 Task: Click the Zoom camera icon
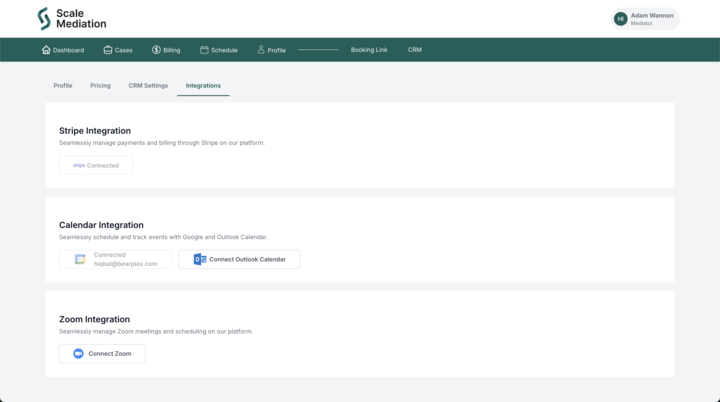point(78,353)
